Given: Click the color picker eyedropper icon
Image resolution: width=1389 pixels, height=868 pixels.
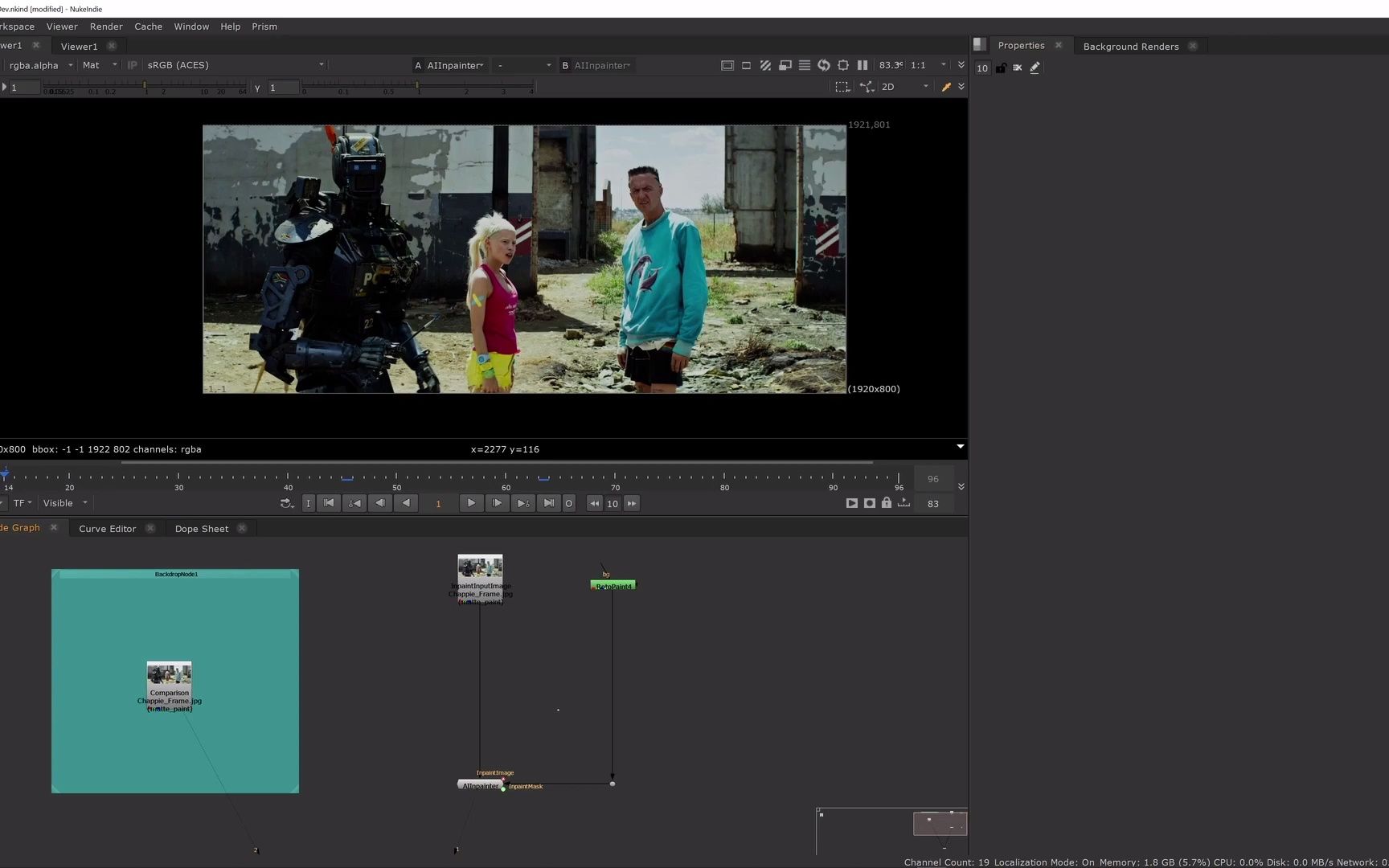Looking at the screenshot, I should pos(946,87).
